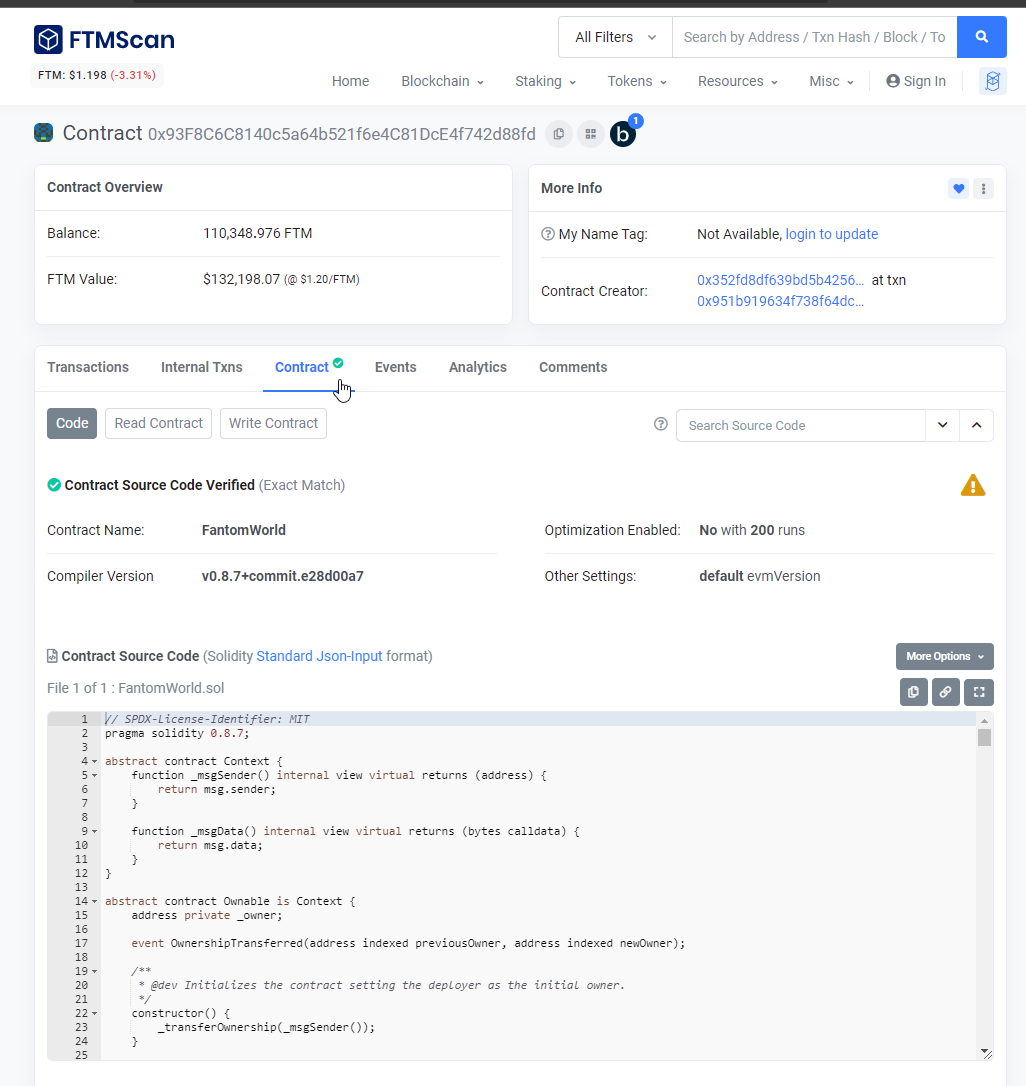This screenshot has height=1086, width=1026.
Task: Select the Contract tab
Action: (x=302, y=367)
